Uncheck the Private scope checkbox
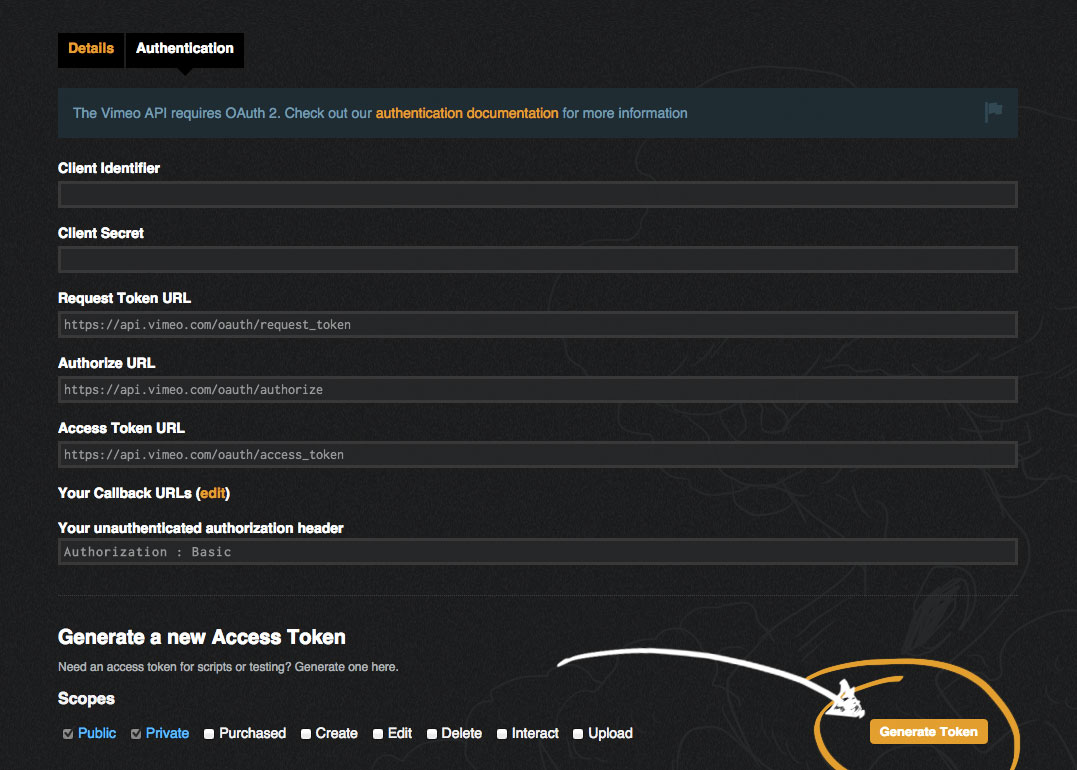The width and height of the screenshot is (1077, 770). click(x=136, y=734)
